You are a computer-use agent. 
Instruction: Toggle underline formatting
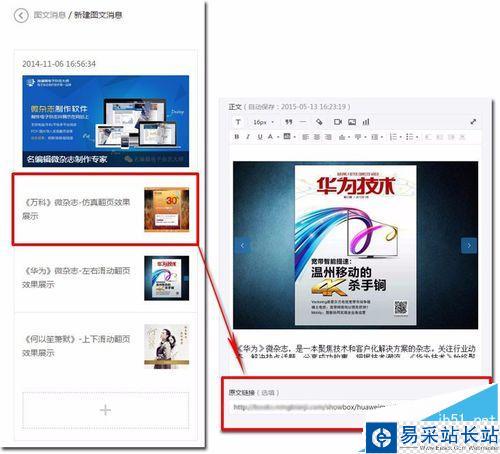pos(260,137)
